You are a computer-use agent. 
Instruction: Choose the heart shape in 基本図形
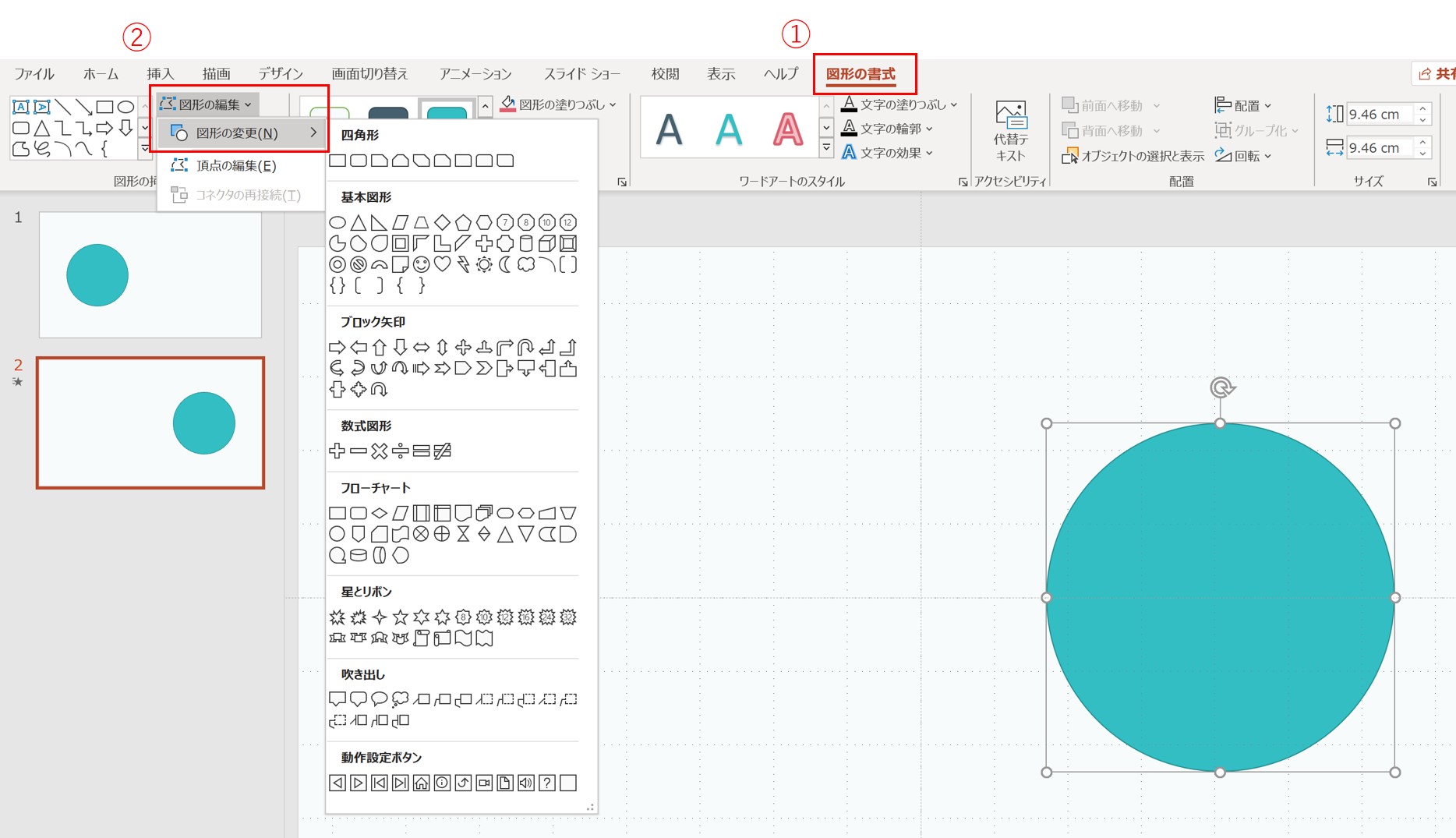click(442, 264)
